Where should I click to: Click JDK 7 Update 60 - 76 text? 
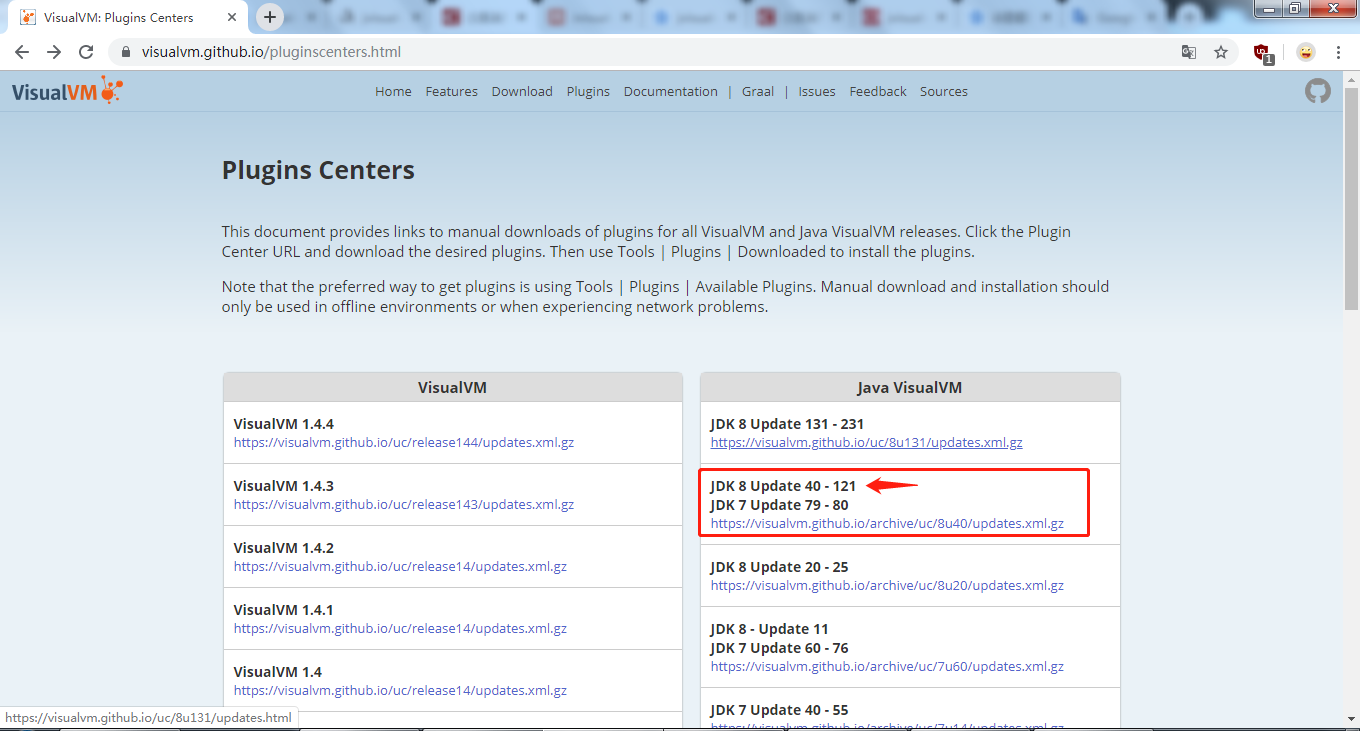click(779, 648)
